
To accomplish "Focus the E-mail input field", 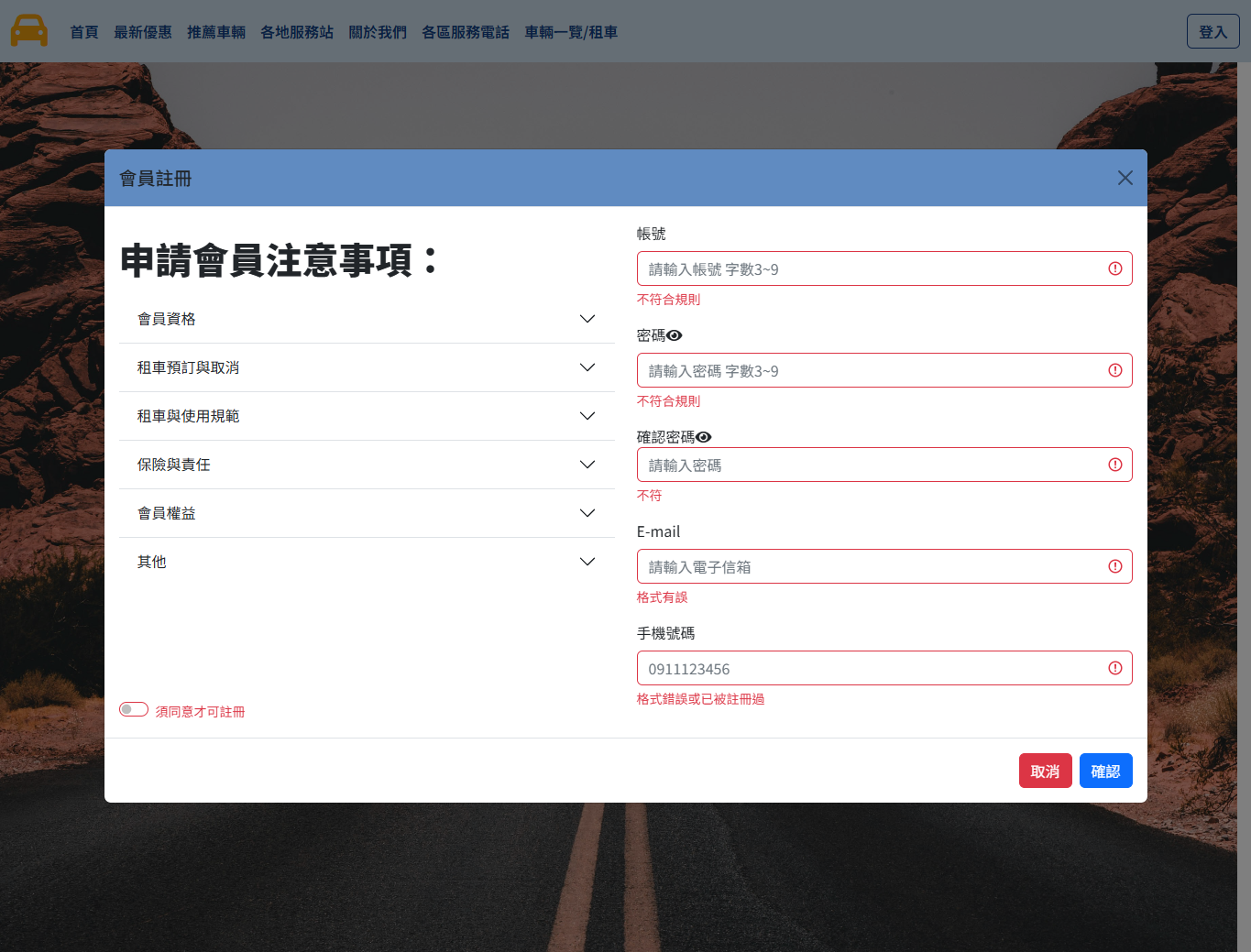I will (x=884, y=566).
